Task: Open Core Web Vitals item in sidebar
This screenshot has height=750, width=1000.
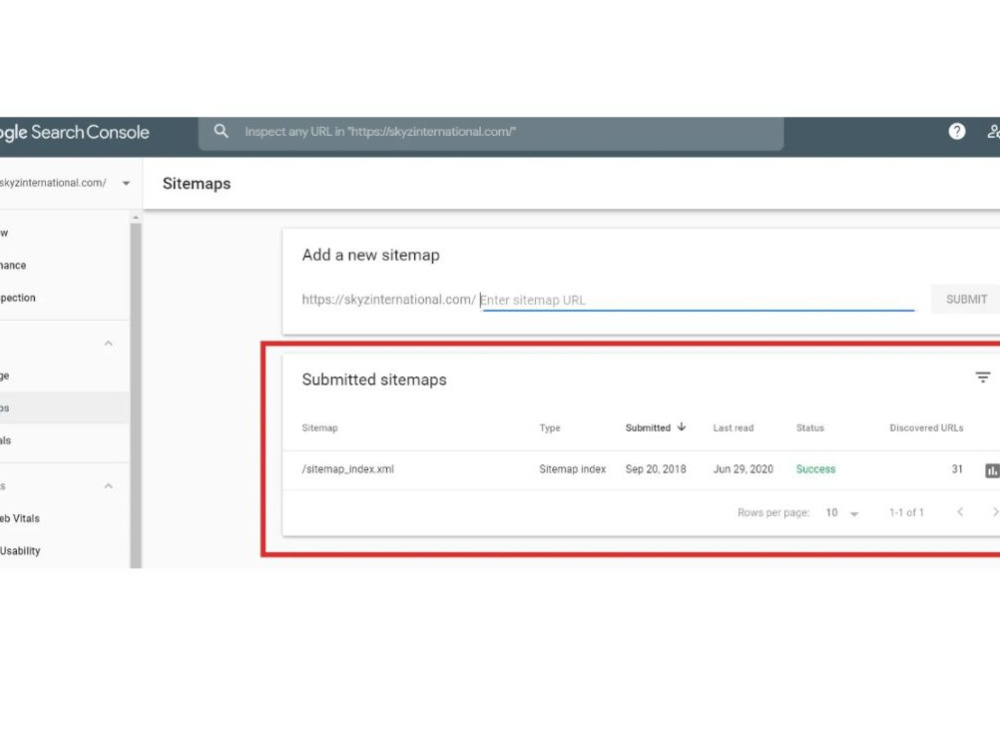Action: (x=64, y=518)
